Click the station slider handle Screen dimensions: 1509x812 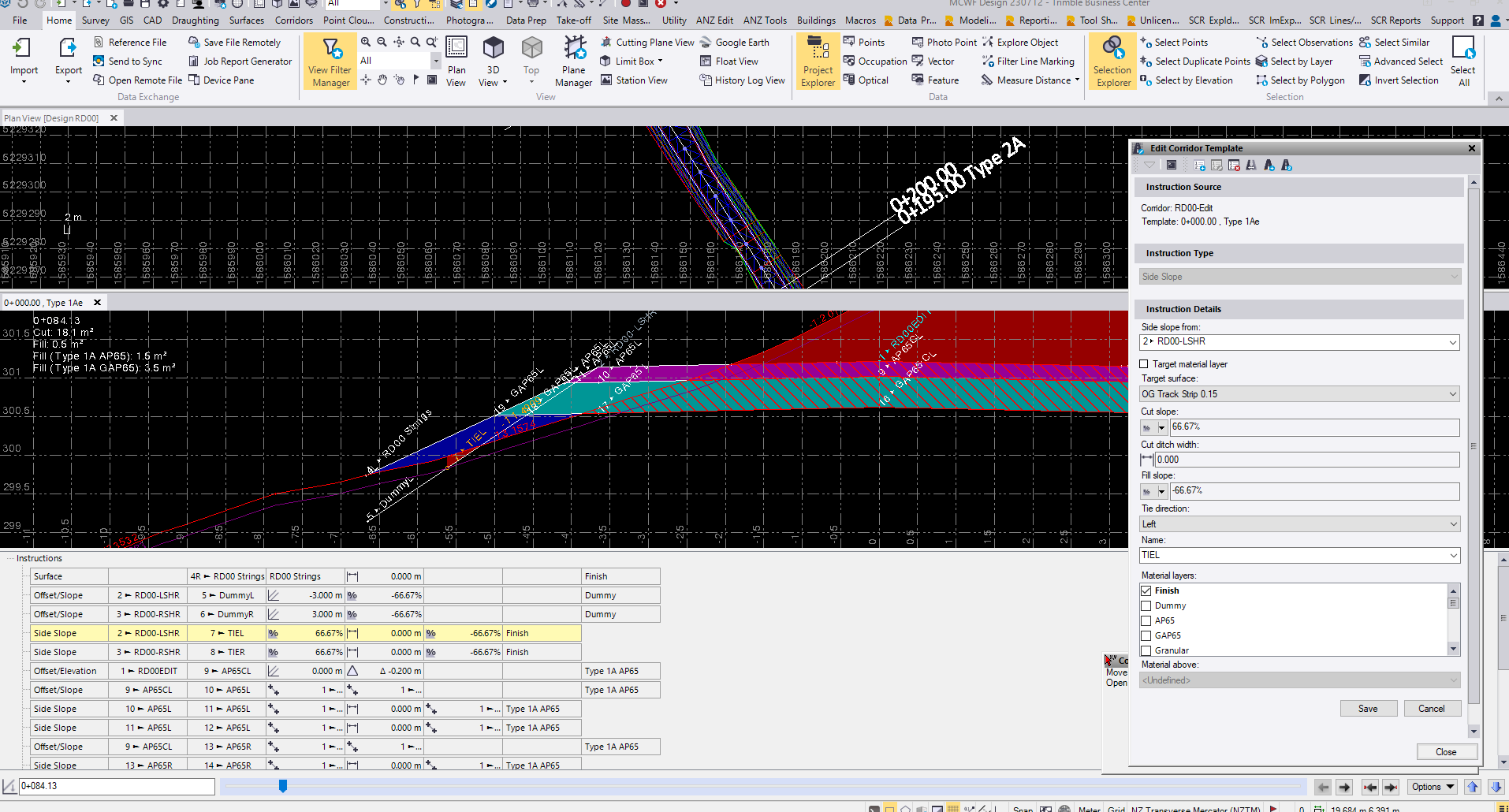(283, 786)
